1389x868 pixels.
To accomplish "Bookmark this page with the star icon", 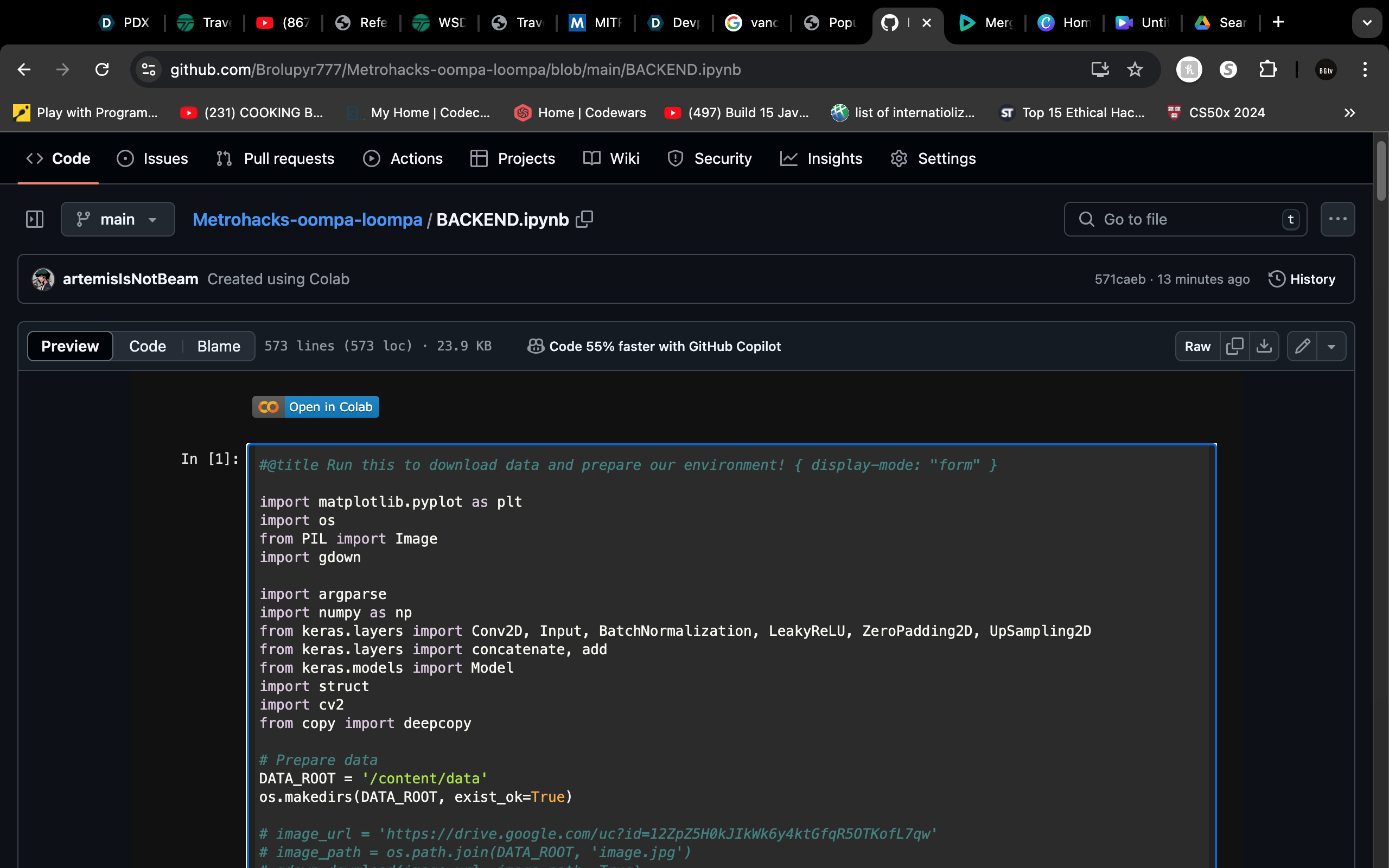I will (x=1135, y=69).
